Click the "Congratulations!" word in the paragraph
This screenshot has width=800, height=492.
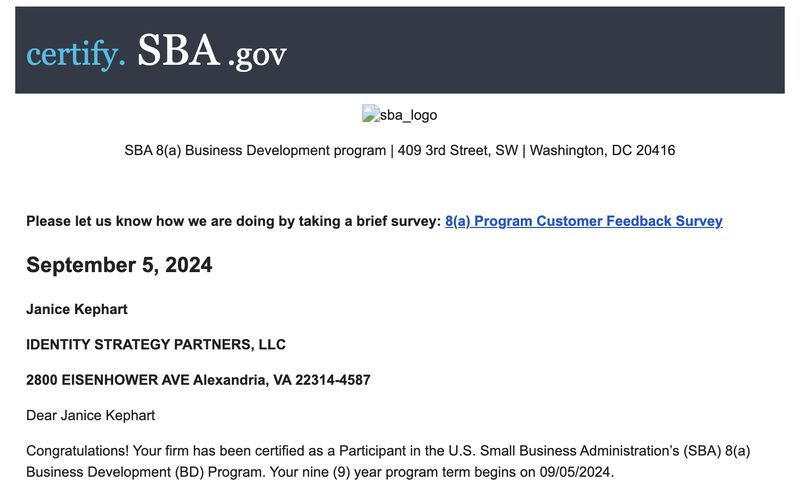coord(78,451)
